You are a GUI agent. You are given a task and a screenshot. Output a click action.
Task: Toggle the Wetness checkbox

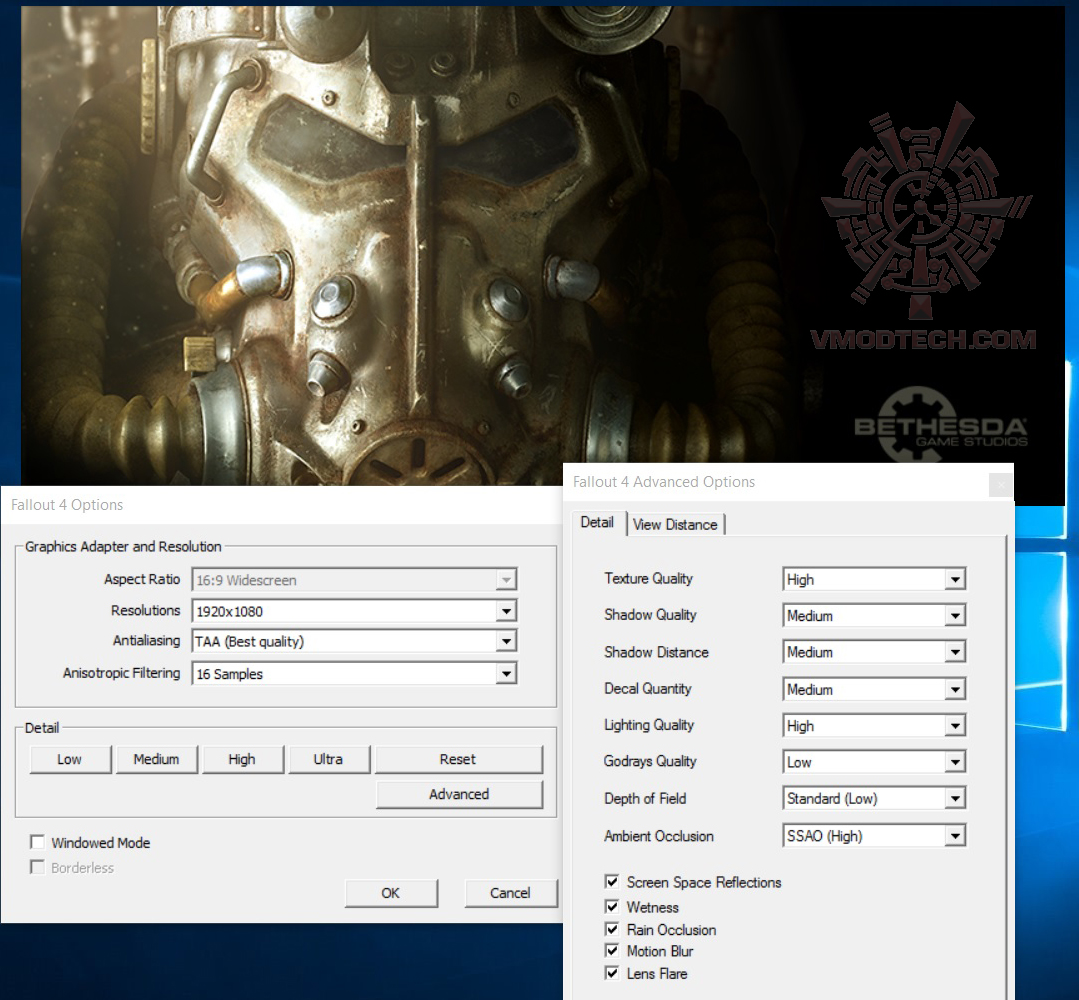click(612, 906)
